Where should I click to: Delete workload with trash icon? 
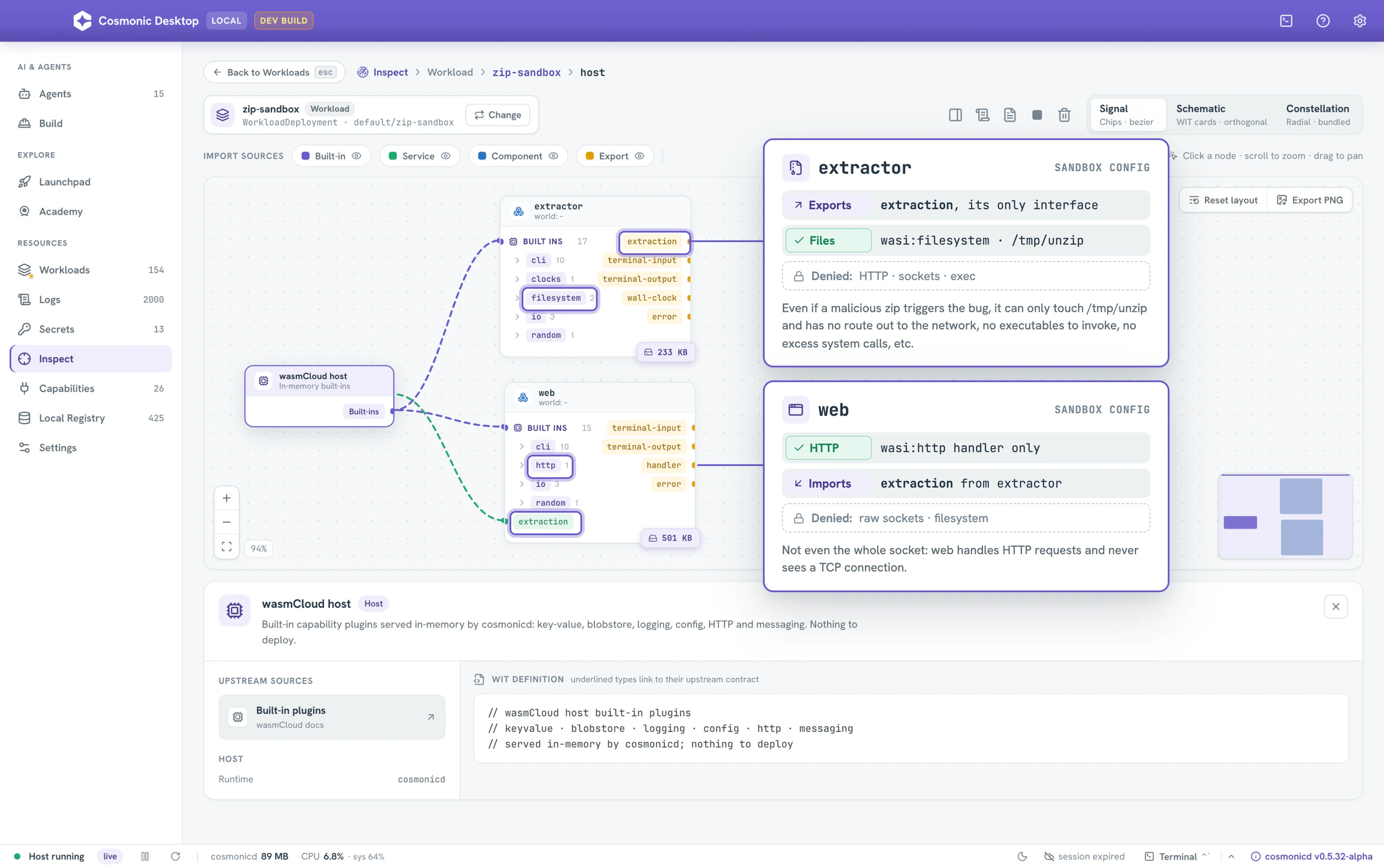point(1065,115)
